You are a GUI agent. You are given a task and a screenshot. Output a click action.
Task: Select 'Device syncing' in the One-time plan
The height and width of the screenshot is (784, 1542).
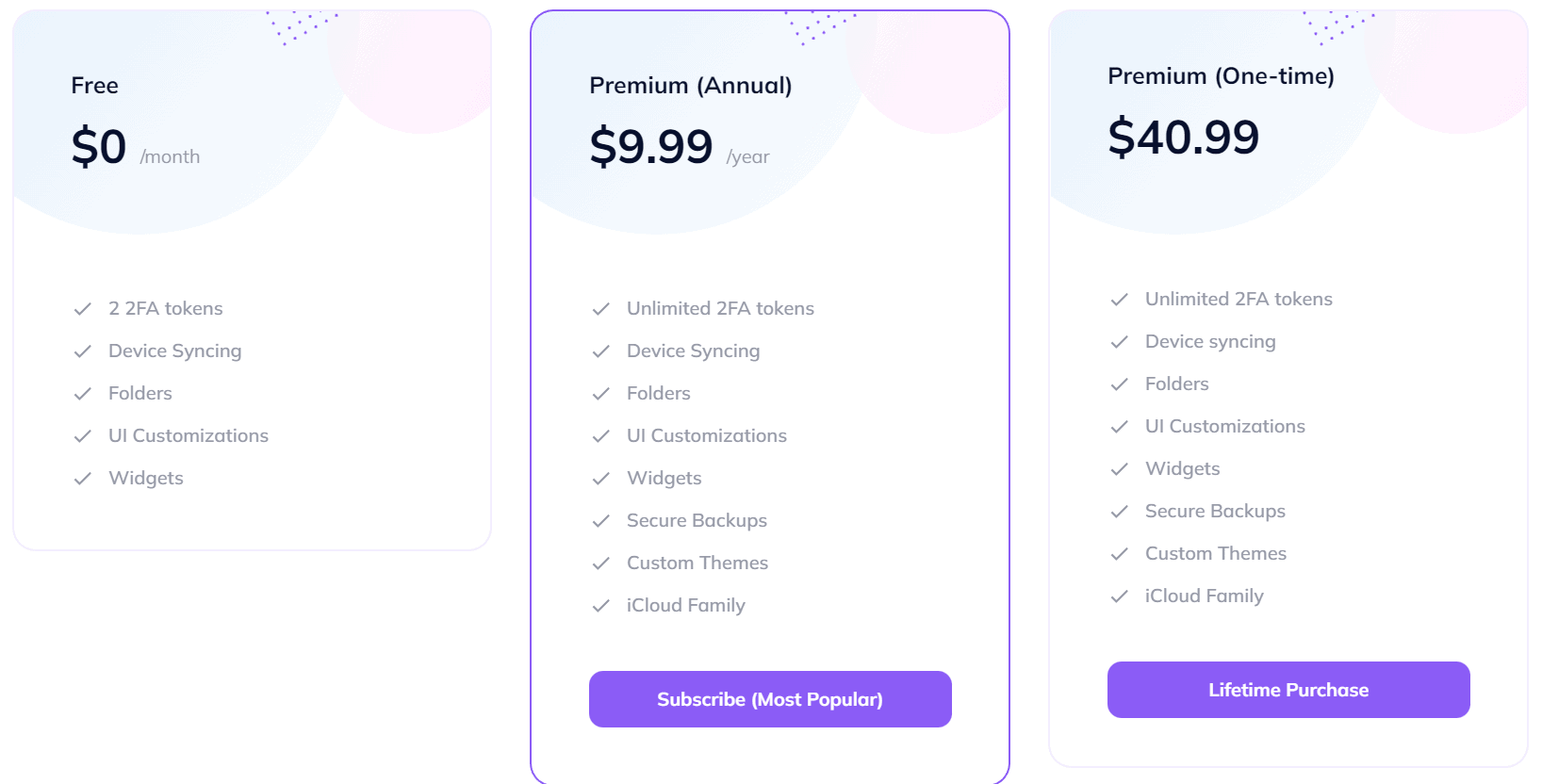click(1209, 341)
